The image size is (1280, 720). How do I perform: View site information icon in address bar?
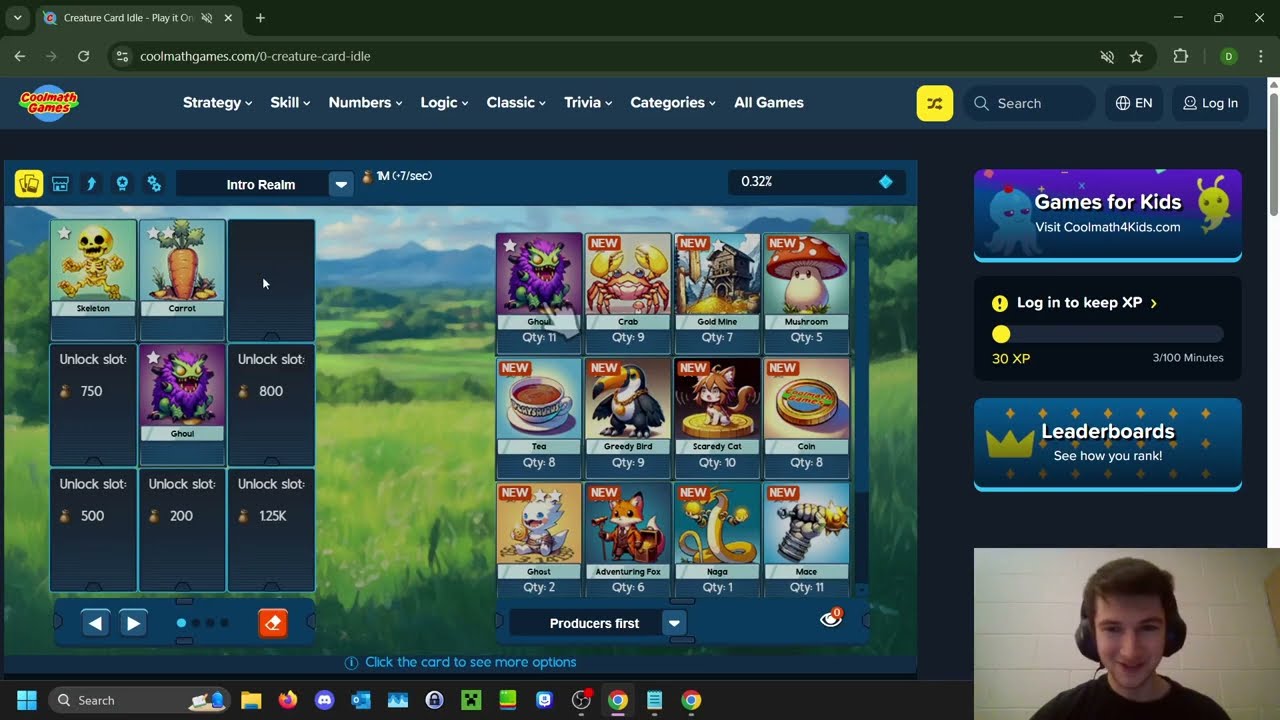click(122, 56)
